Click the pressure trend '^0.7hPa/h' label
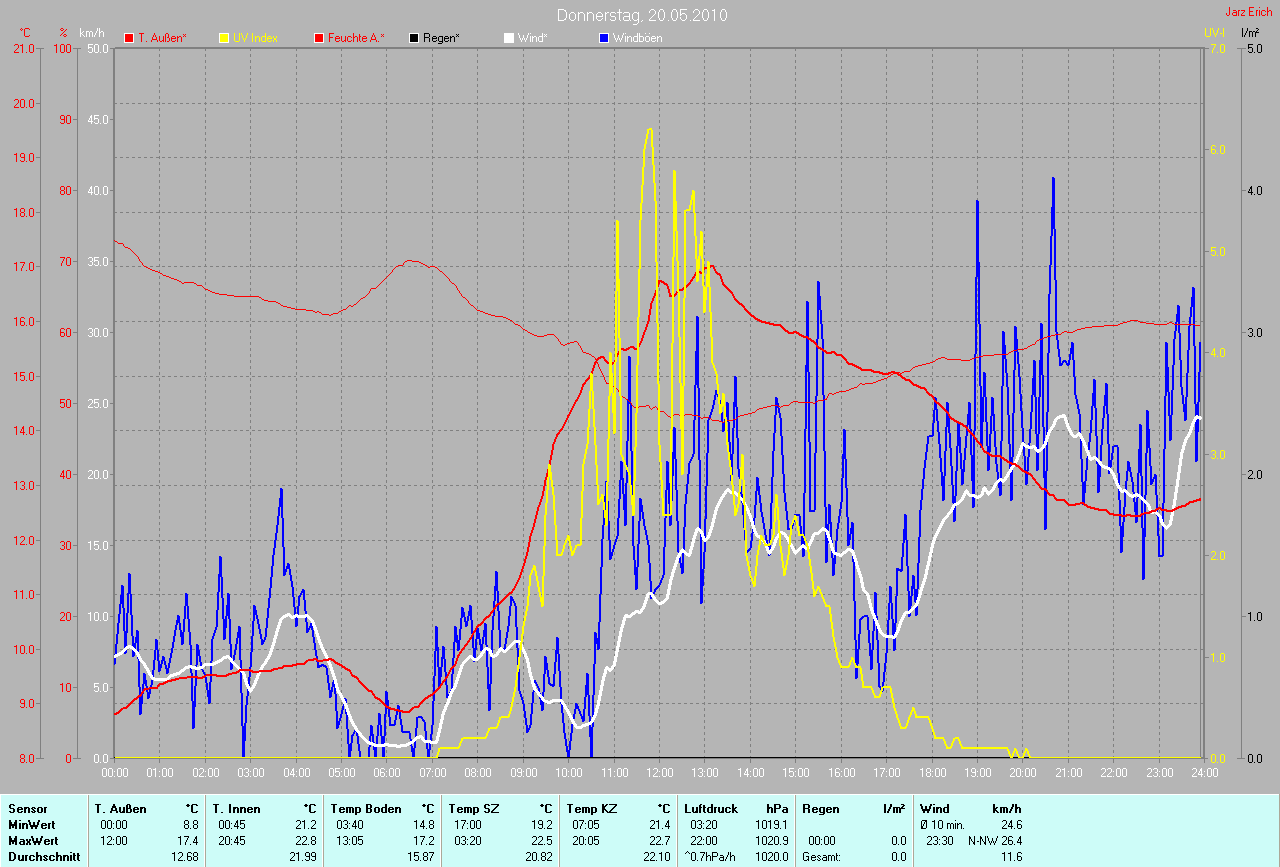This screenshot has width=1280, height=867. click(712, 856)
